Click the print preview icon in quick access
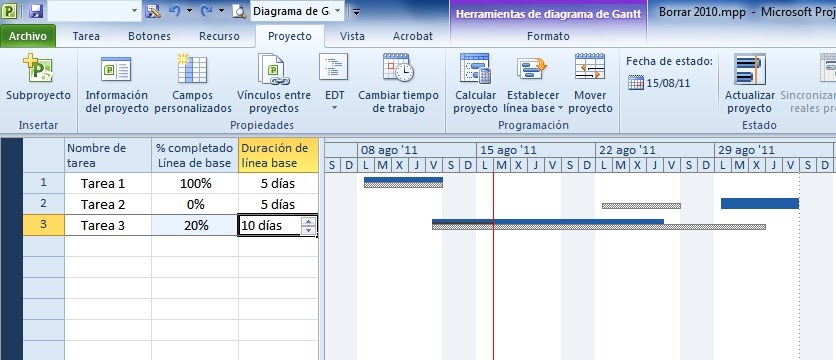The image size is (836, 360). (239, 11)
